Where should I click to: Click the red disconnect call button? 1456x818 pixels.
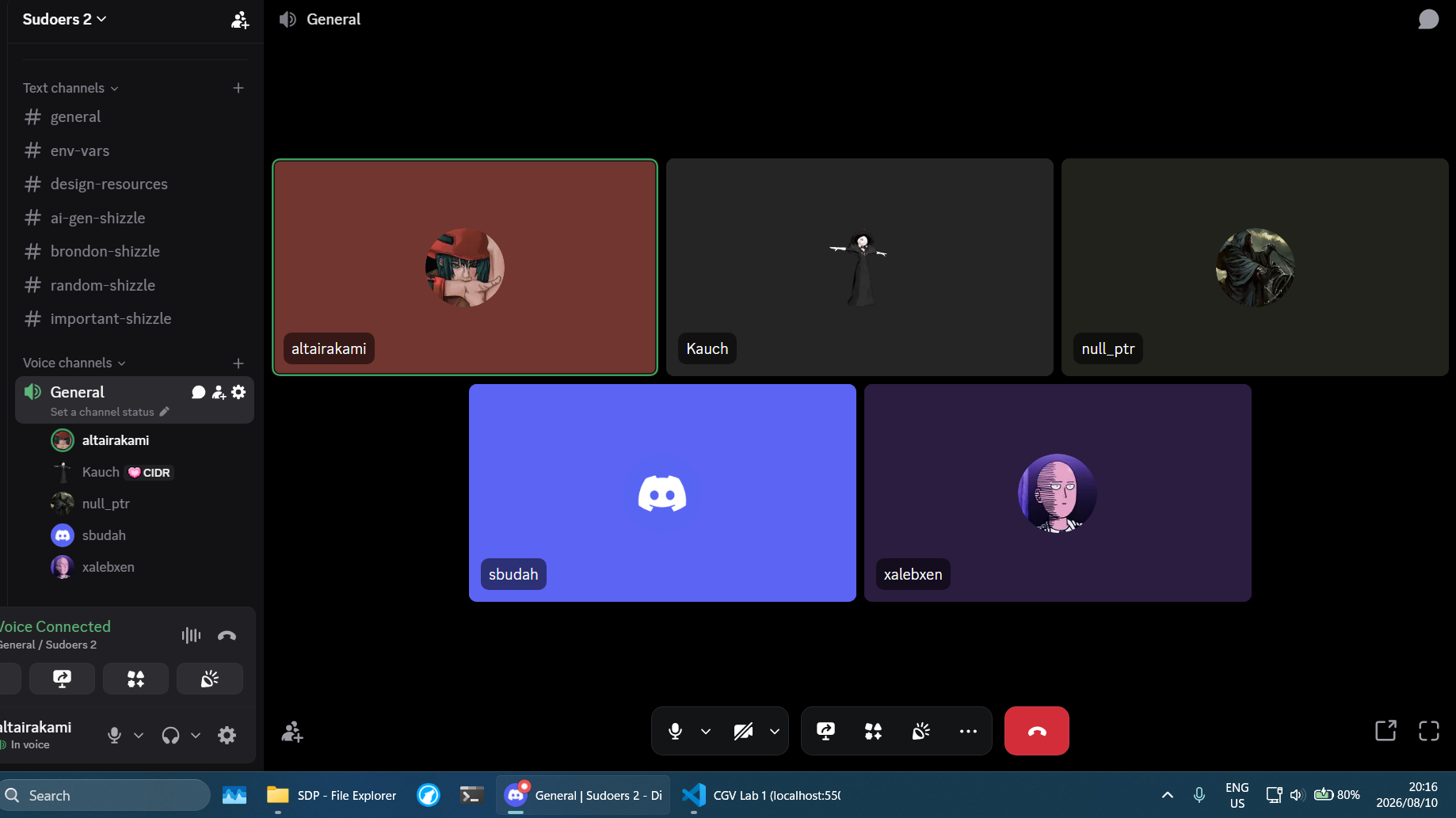1036,731
